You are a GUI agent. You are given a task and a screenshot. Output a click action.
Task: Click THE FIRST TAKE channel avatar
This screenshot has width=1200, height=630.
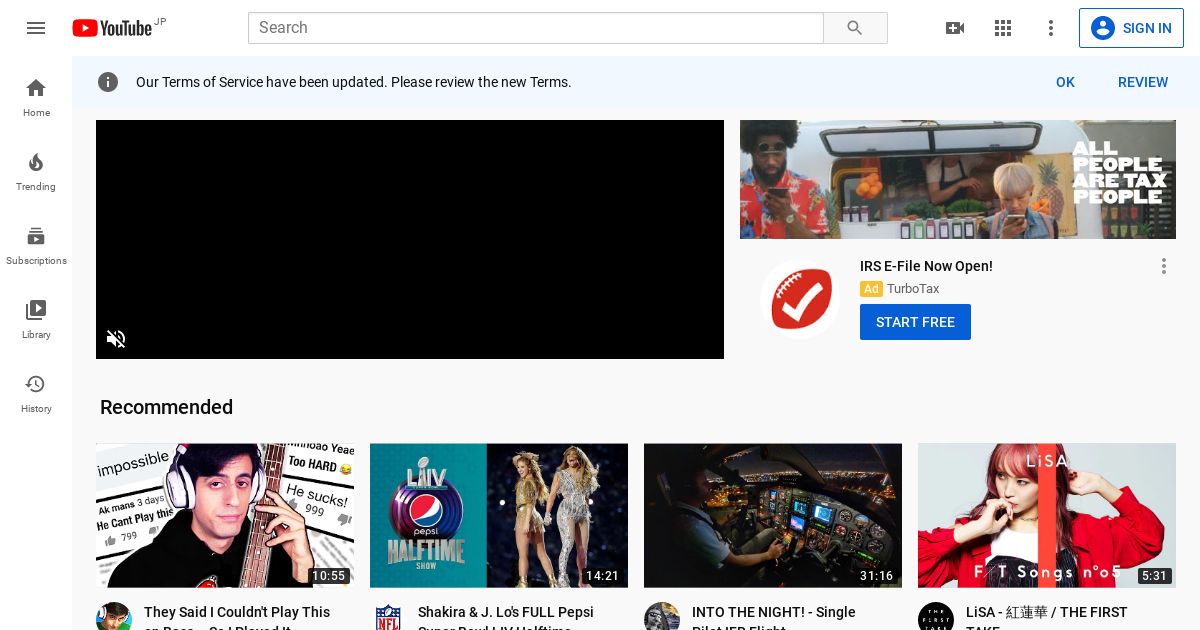pos(936,617)
